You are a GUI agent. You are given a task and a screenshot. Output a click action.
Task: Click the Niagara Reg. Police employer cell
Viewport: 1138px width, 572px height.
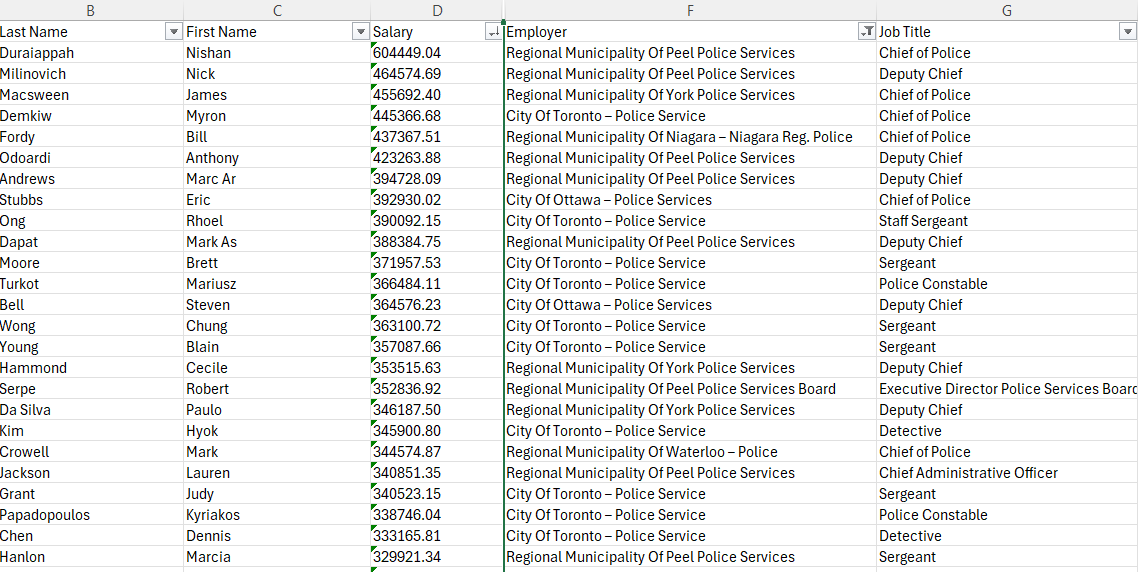[690, 136]
